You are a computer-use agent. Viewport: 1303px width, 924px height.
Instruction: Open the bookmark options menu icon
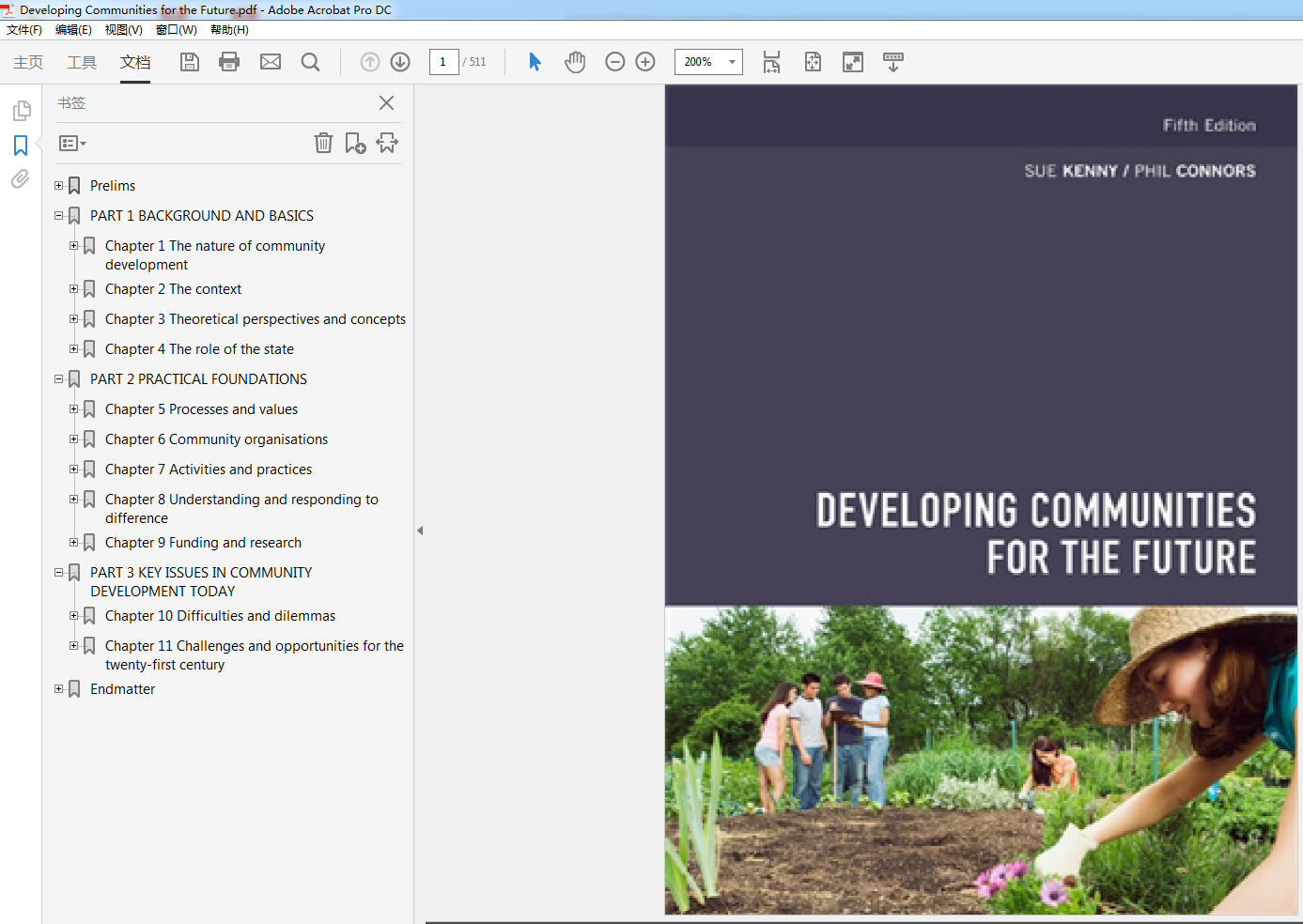pos(72,144)
